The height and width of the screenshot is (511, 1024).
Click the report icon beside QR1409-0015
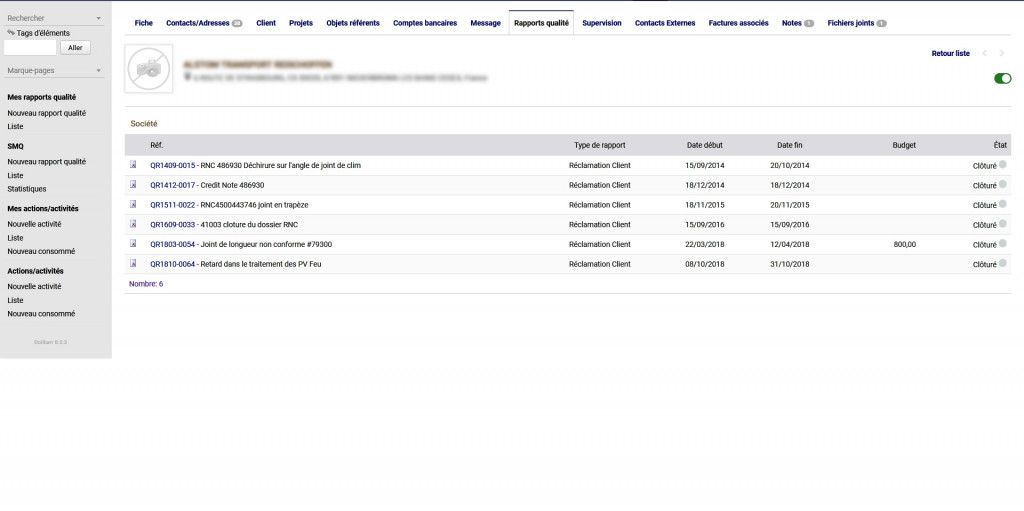[132, 165]
